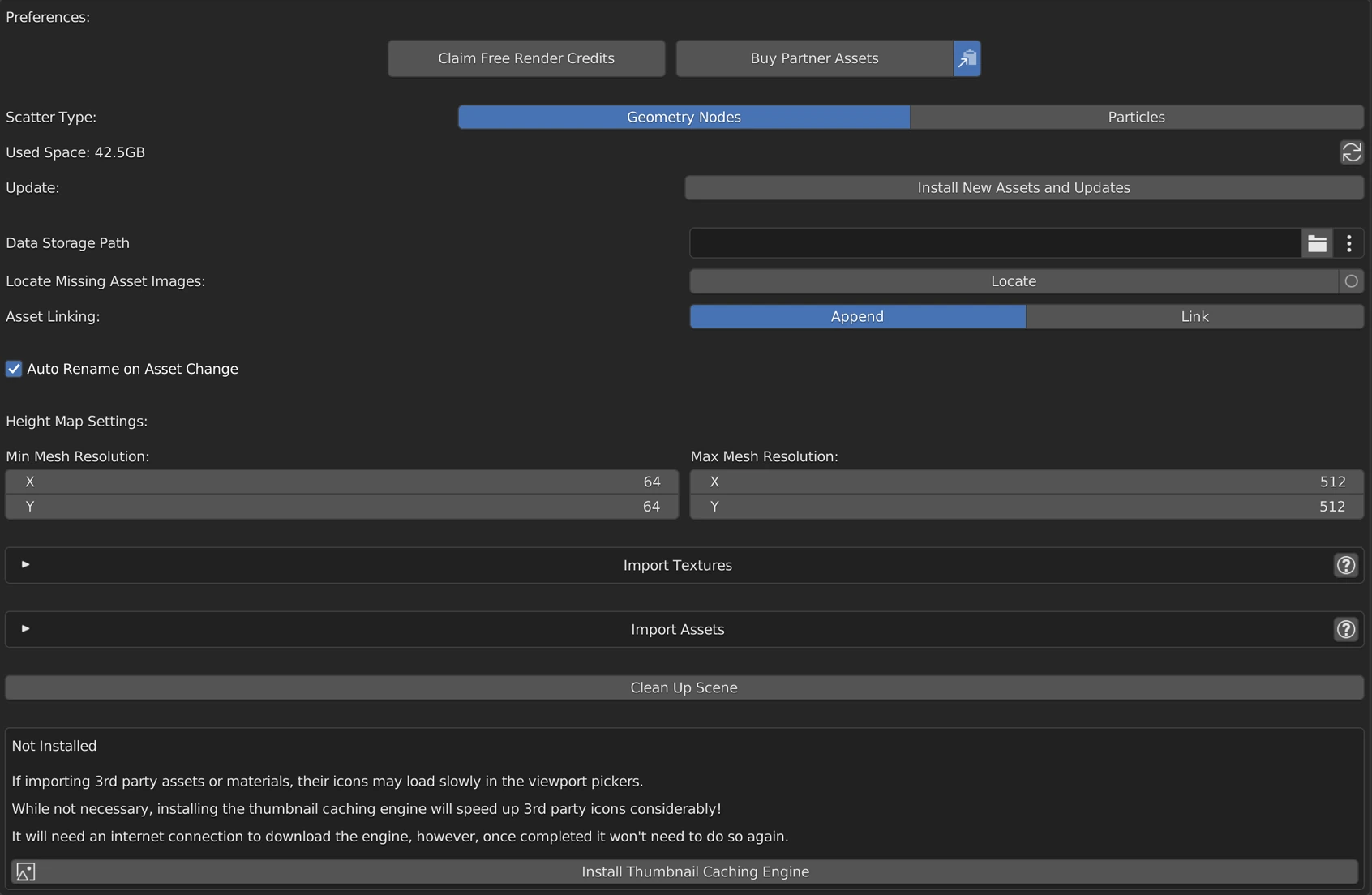Click the Data Storage Path text field
Viewport: 1372px width, 895px height.
(x=995, y=243)
